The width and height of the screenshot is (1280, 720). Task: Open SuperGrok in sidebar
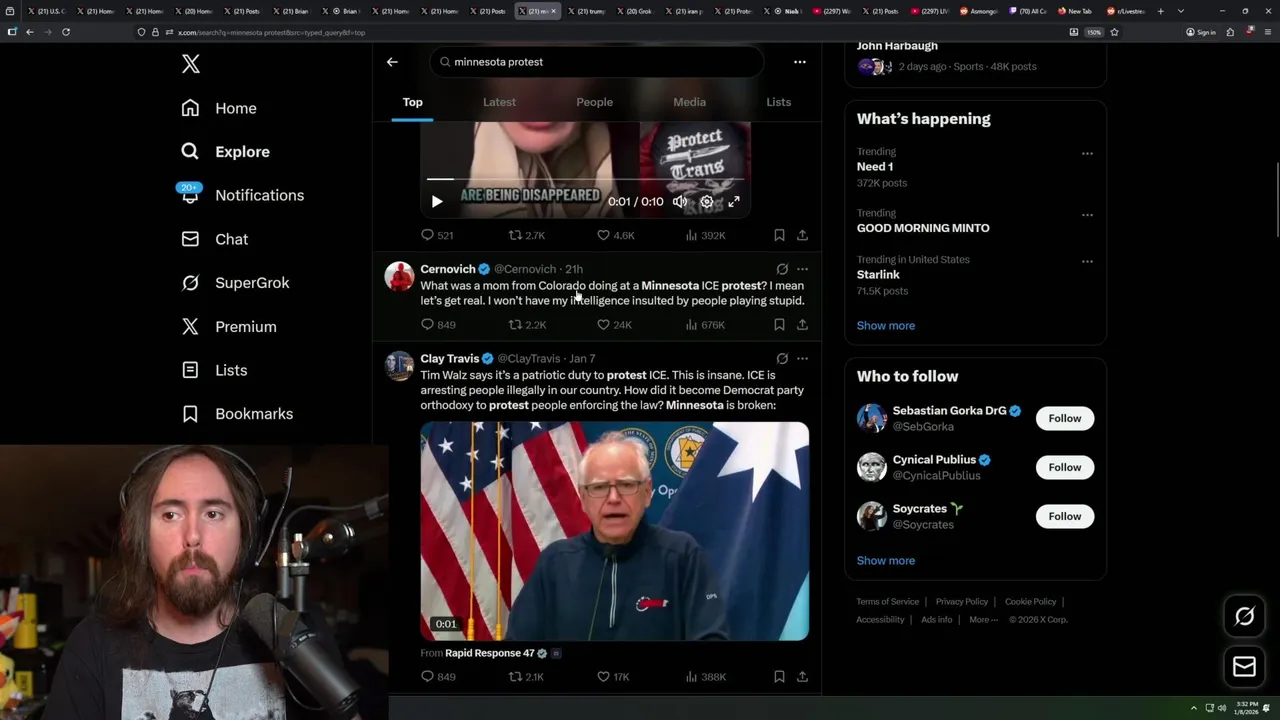[x=235, y=283]
